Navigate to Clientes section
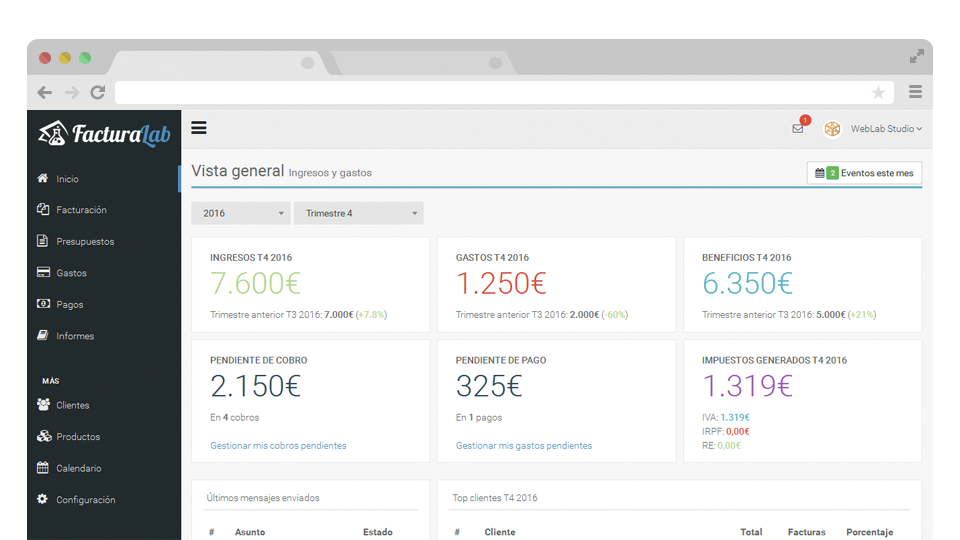 pos(72,405)
